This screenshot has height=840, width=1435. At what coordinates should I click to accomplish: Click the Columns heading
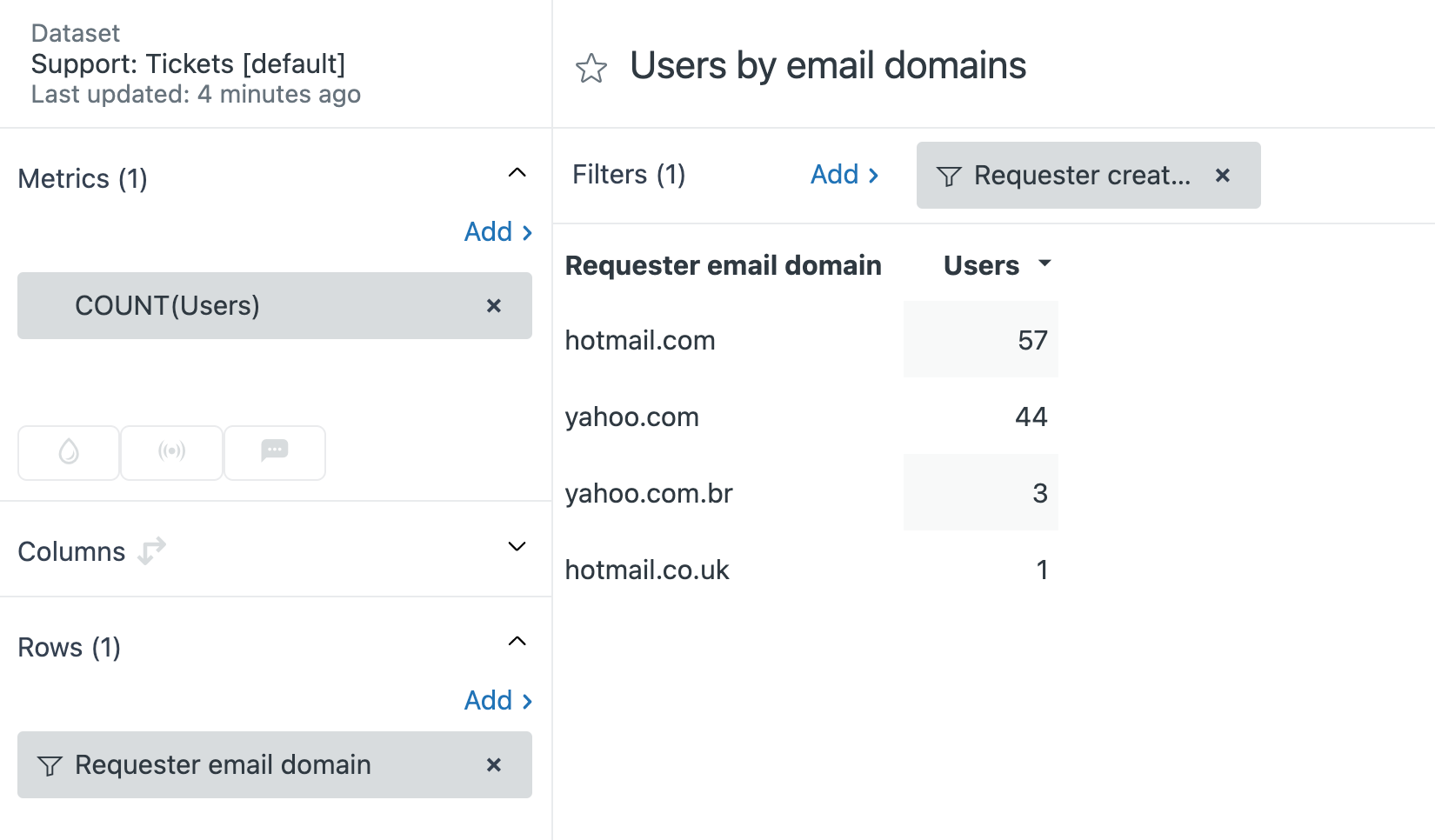[71, 551]
